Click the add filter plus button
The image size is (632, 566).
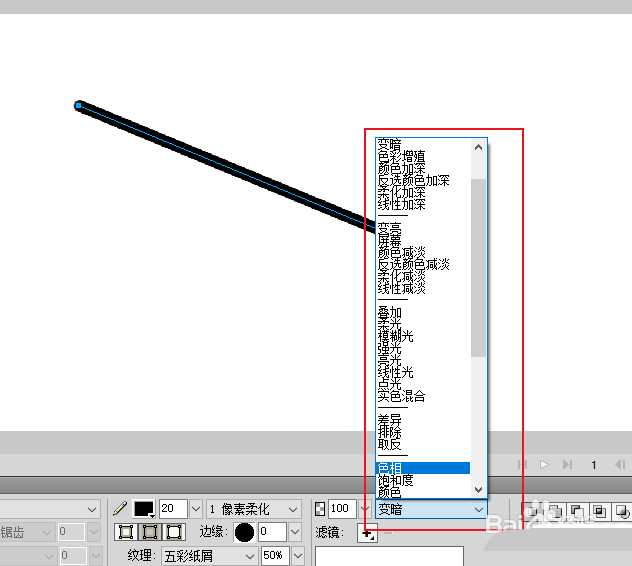click(368, 534)
